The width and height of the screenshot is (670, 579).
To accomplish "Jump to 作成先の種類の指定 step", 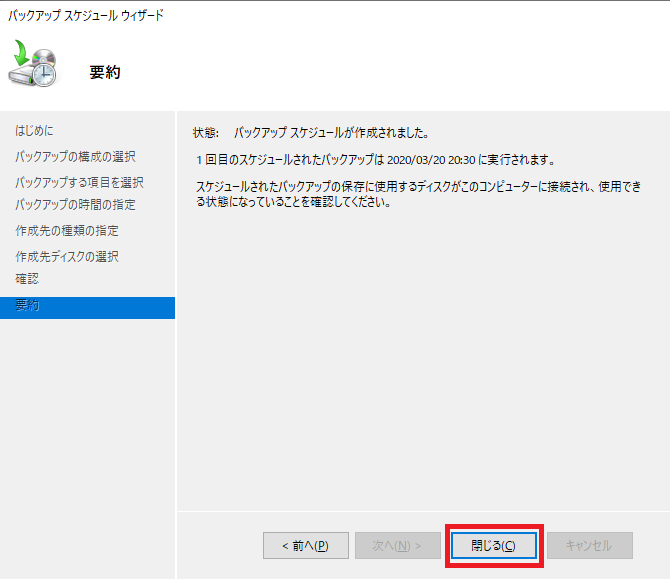I will (x=68, y=231).
